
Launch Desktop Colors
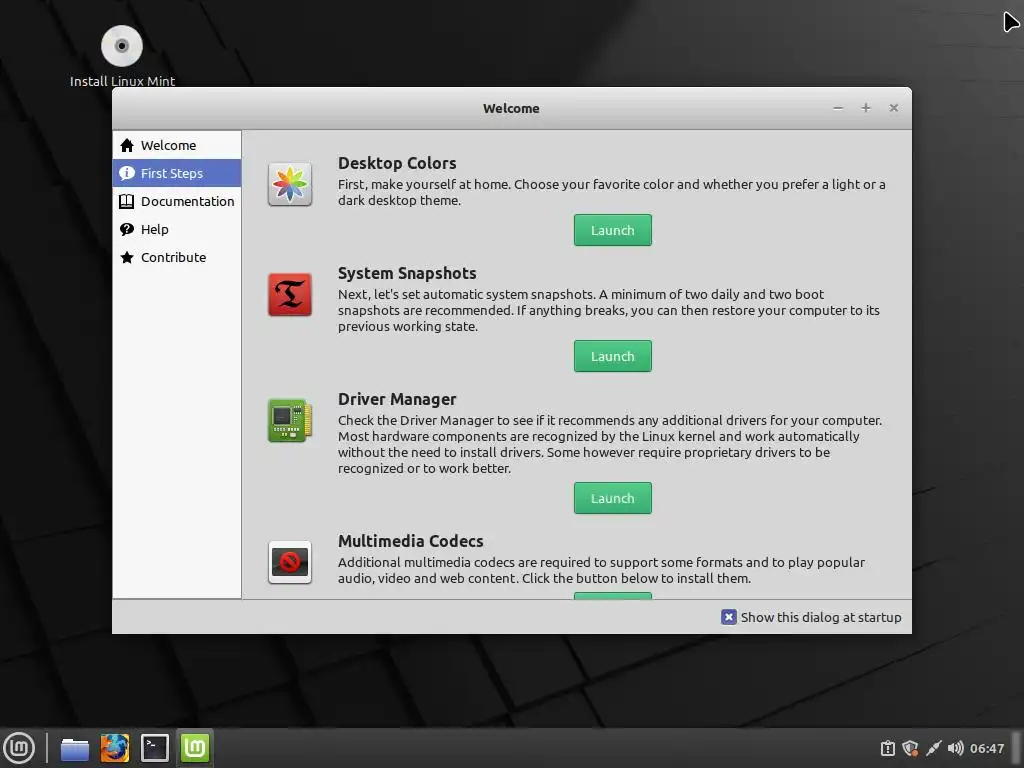[613, 230]
